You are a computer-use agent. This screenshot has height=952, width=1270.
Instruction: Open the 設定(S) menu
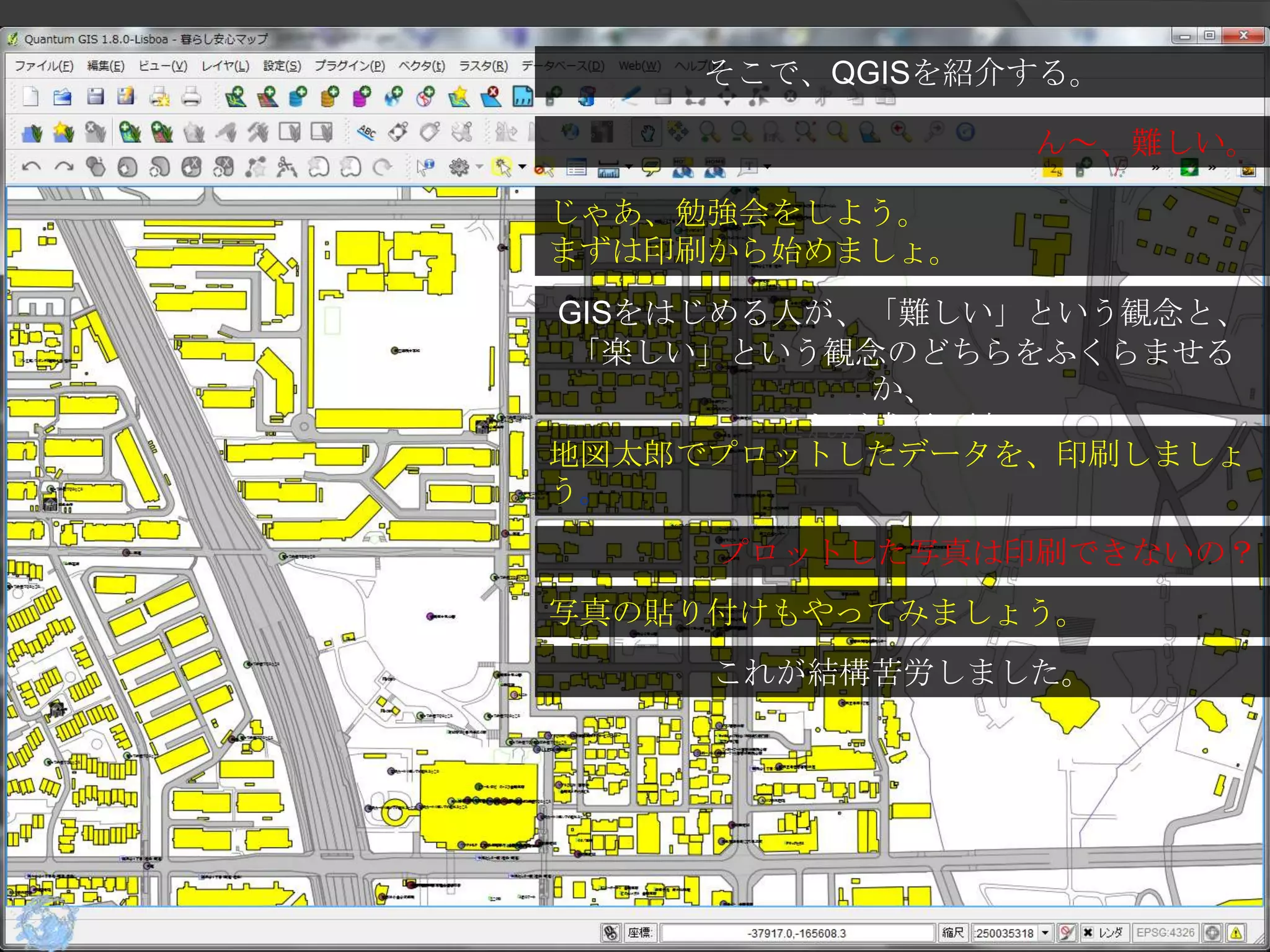click(282, 66)
